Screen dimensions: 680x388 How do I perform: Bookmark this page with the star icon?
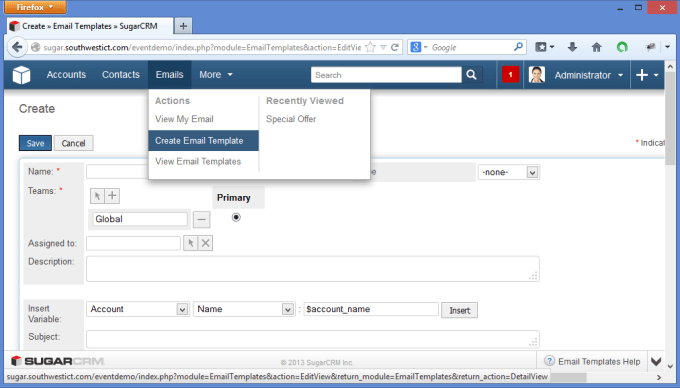370,47
